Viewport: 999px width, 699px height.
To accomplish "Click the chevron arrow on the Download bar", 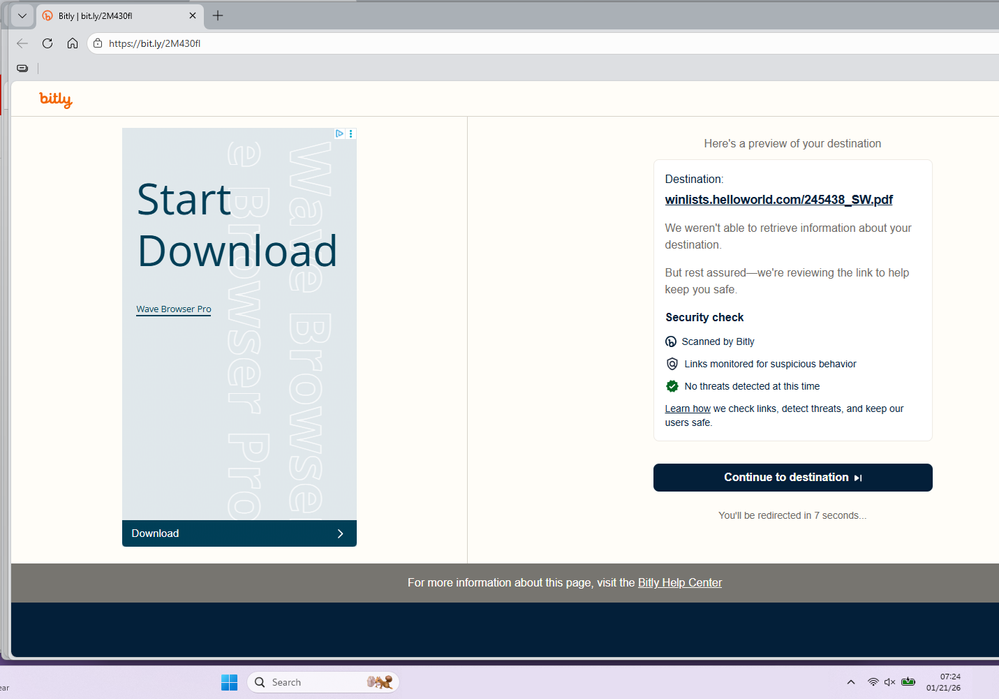I will 340,534.
